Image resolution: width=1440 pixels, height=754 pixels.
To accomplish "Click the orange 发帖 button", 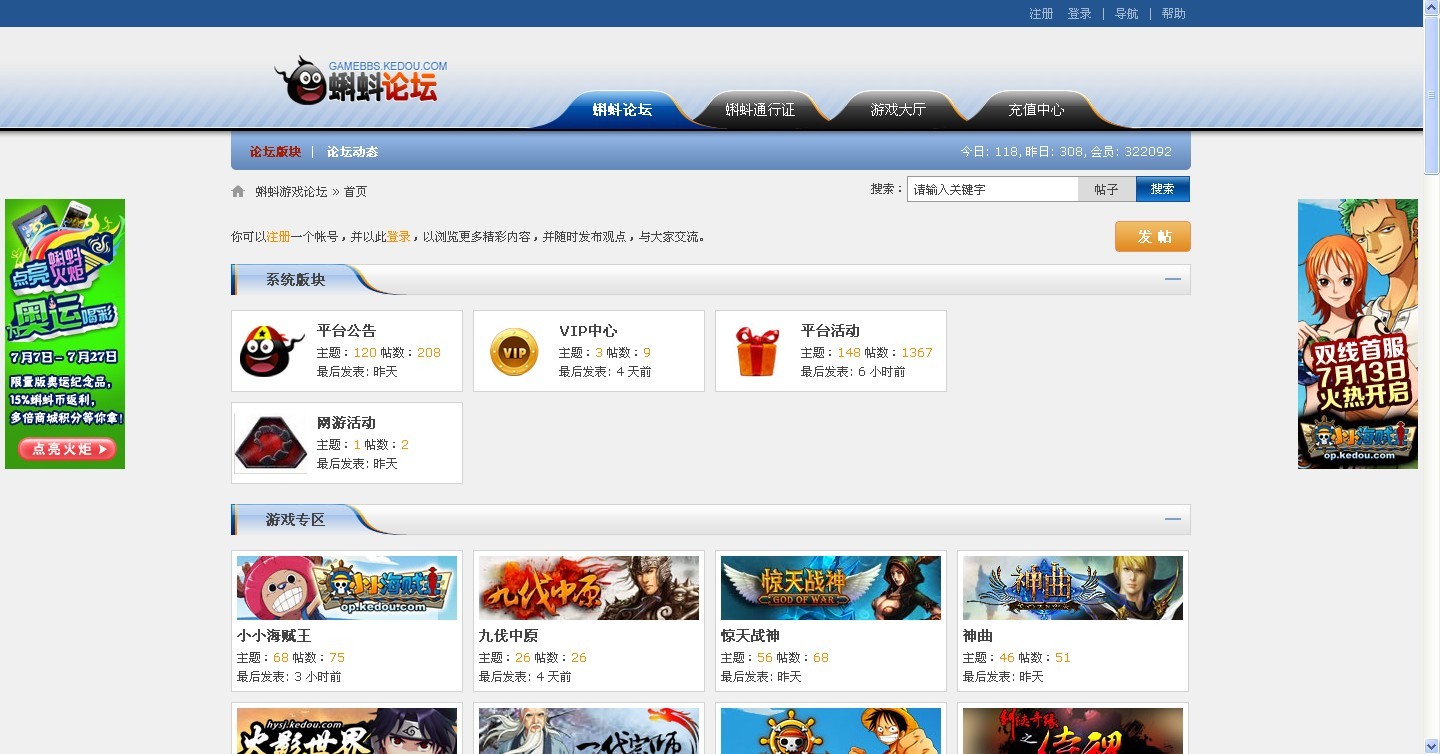I will 1153,237.
